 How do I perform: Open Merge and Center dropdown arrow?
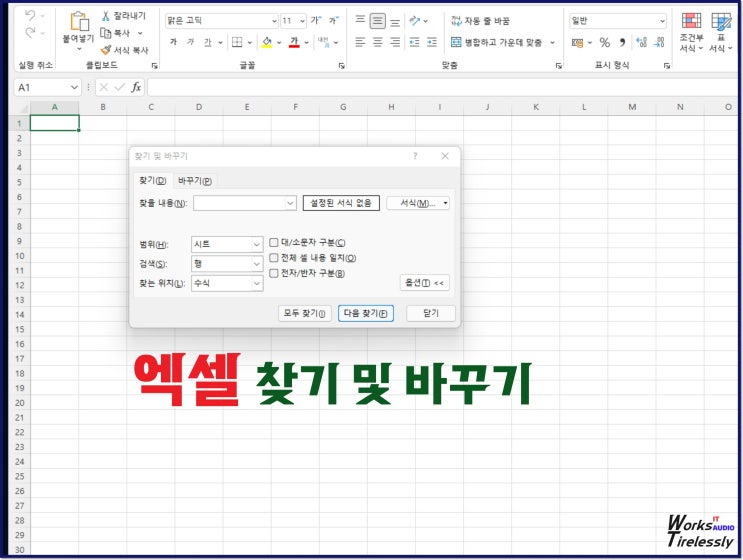552,43
